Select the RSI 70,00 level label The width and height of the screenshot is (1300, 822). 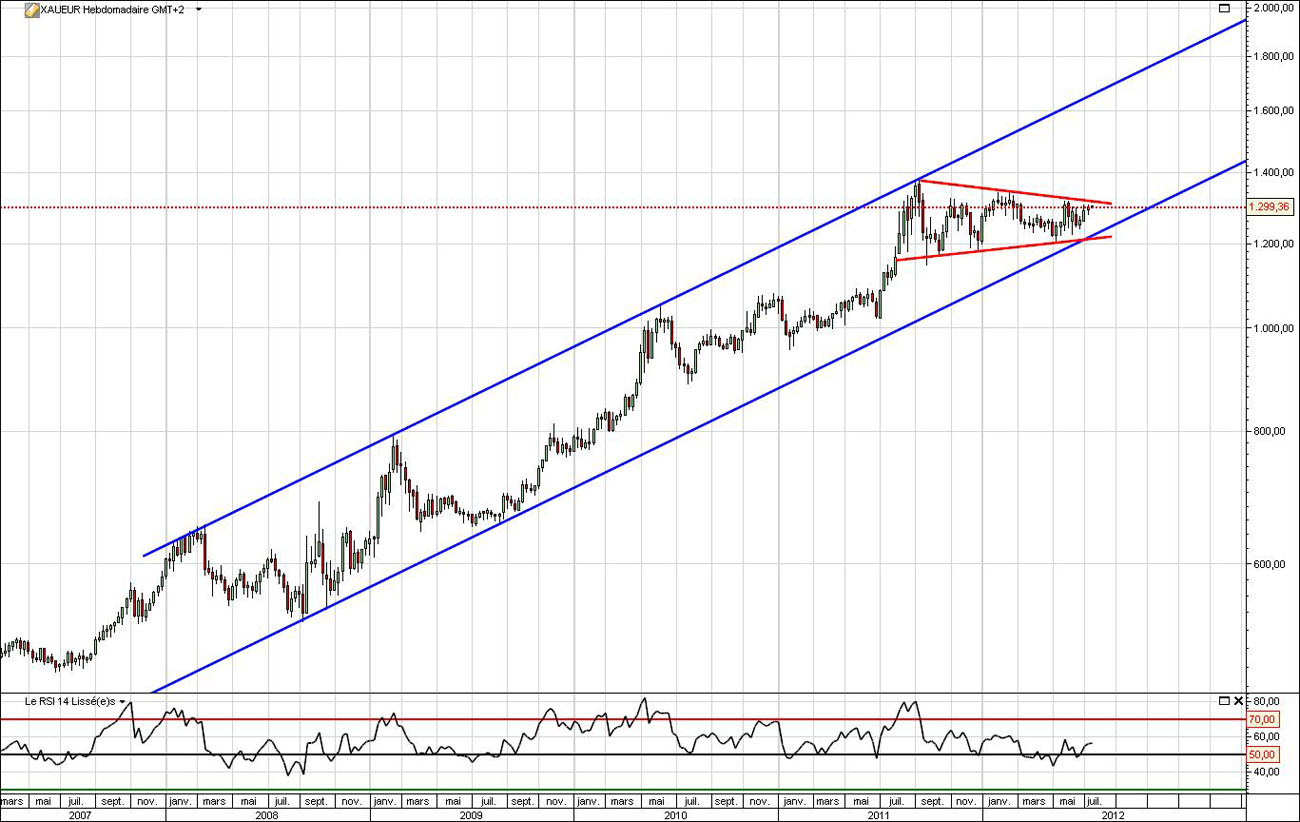(1262, 719)
